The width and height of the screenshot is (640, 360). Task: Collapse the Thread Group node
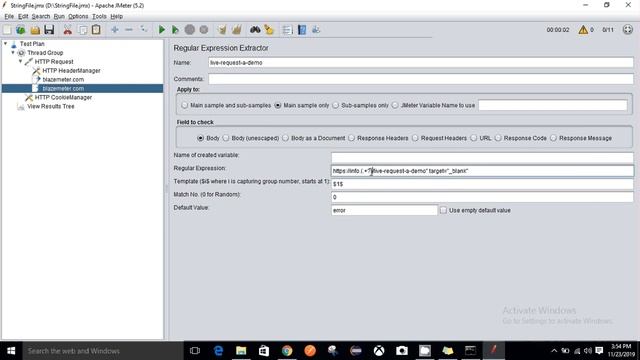(x=13, y=52)
